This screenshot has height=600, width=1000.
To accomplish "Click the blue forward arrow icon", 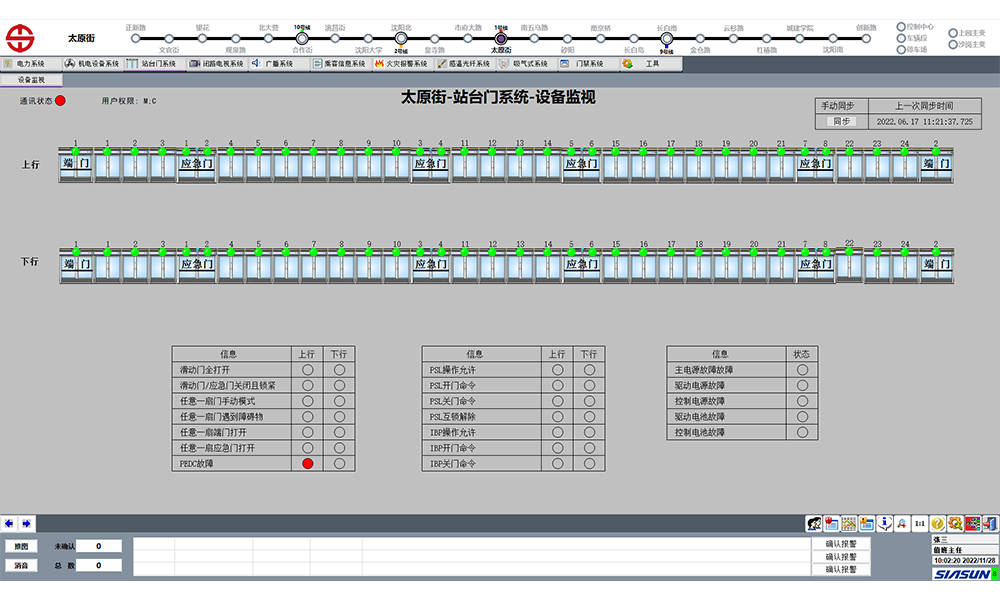I will tap(26, 523).
